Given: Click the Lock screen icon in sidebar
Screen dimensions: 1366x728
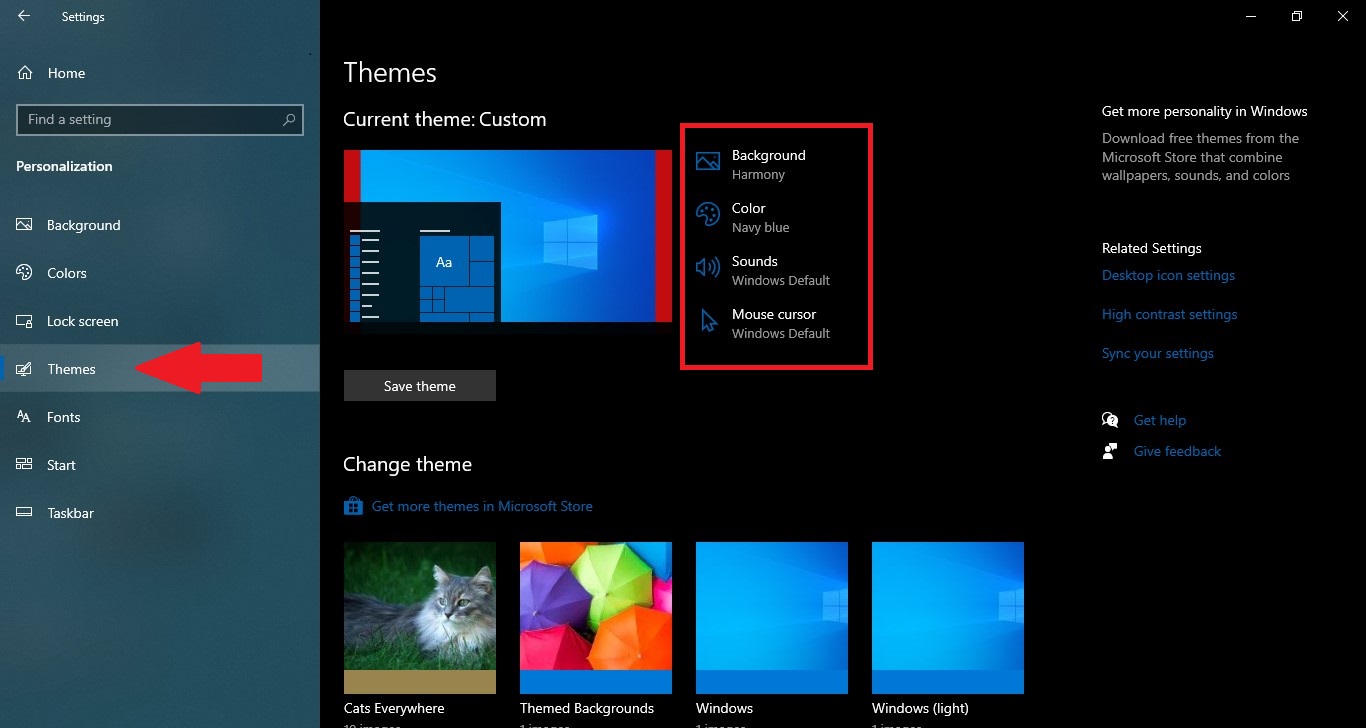Looking at the screenshot, I should click(x=25, y=321).
